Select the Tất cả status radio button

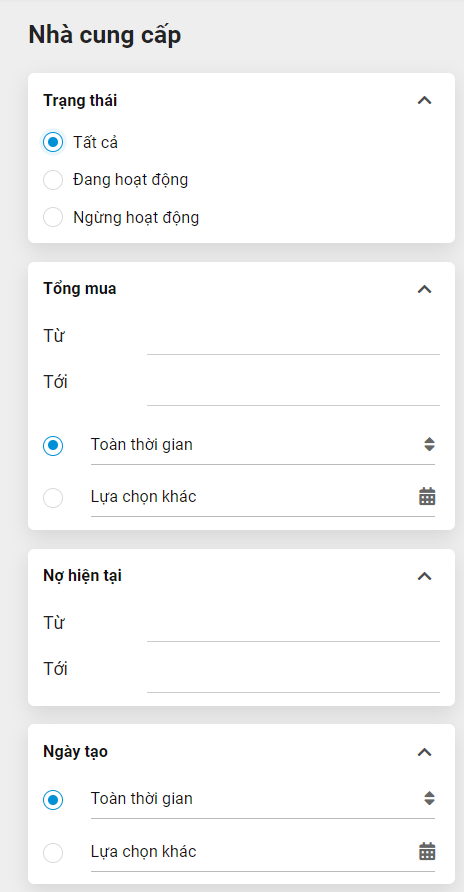pos(53,142)
